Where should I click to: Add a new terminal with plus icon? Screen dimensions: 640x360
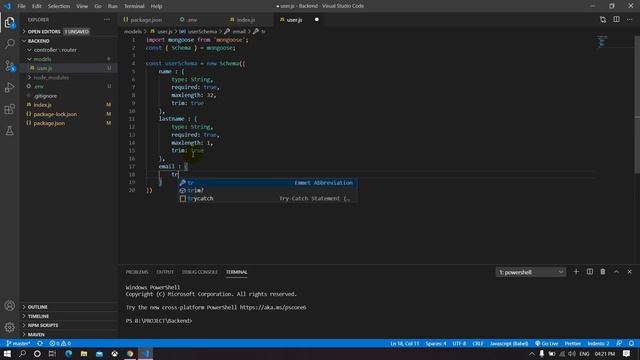576,272
